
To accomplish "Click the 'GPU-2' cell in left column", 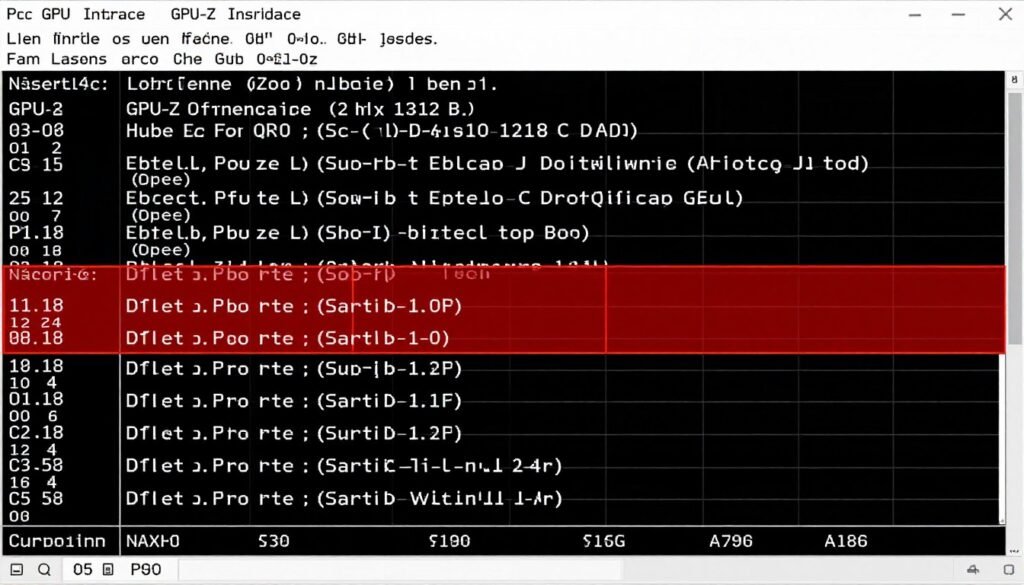I will click(36, 109).
